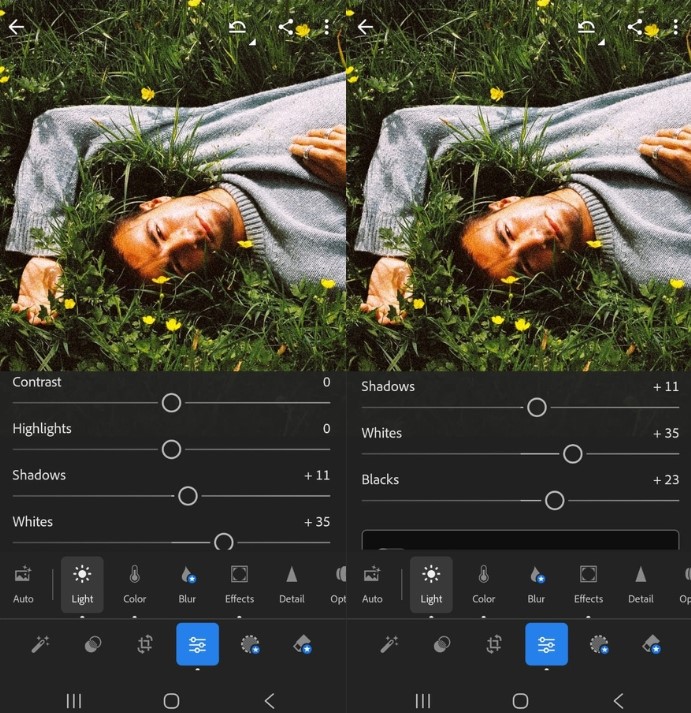The image size is (691, 713).
Task: Open the three-dot overflow menu in right screen
Action: coord(676,27)
